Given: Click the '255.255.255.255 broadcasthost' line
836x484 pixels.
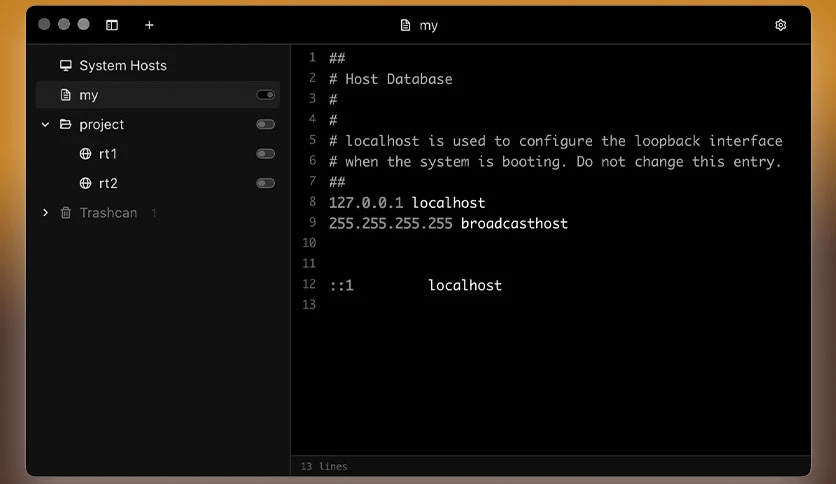Looking at the screenshot, I should click(448, 223).
